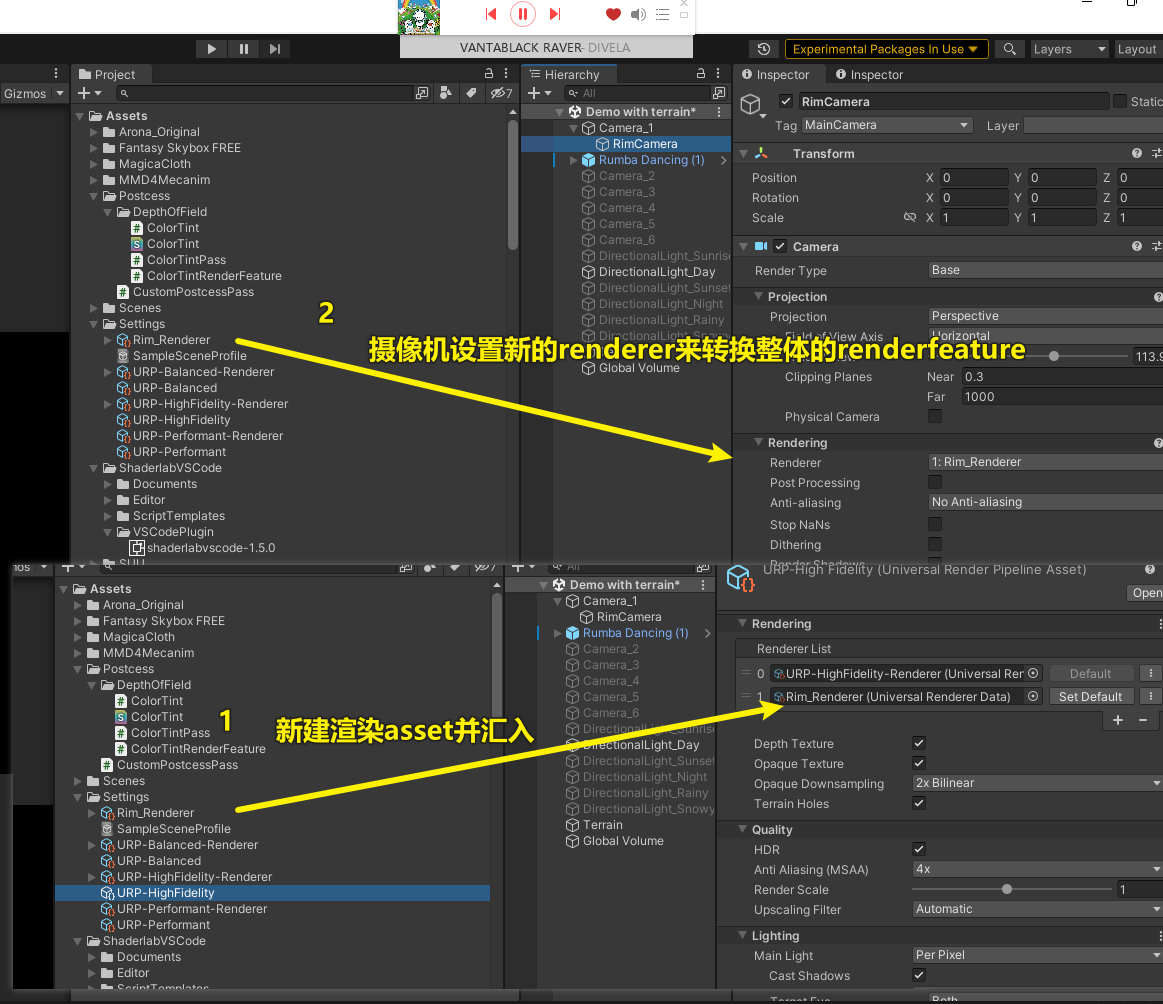Click the history icon left of Experimental Packages
1163x1004 pixels.
(x=765, y=48)
